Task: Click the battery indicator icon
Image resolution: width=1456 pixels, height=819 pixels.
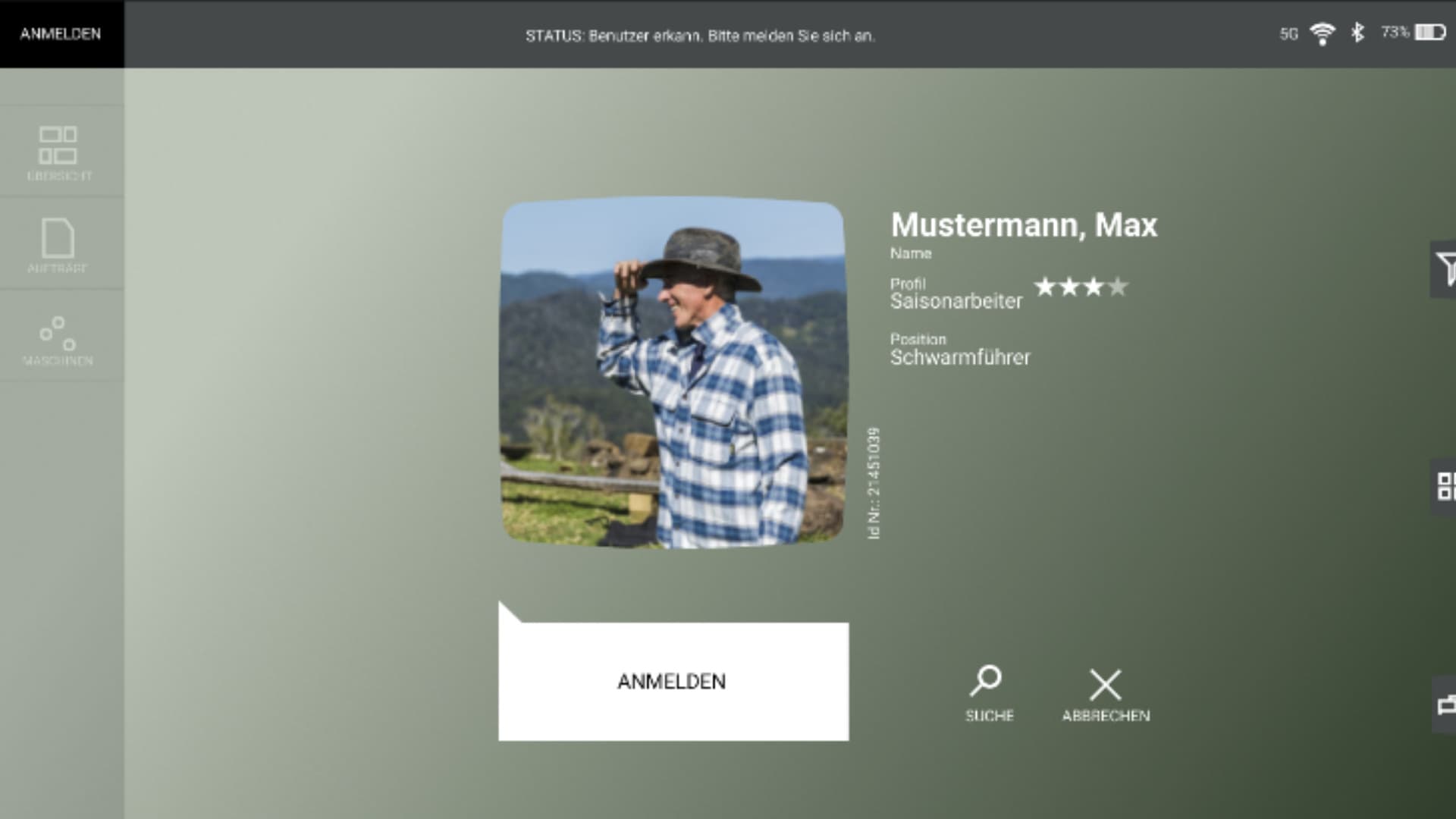Action: (x=1430, y=32)
